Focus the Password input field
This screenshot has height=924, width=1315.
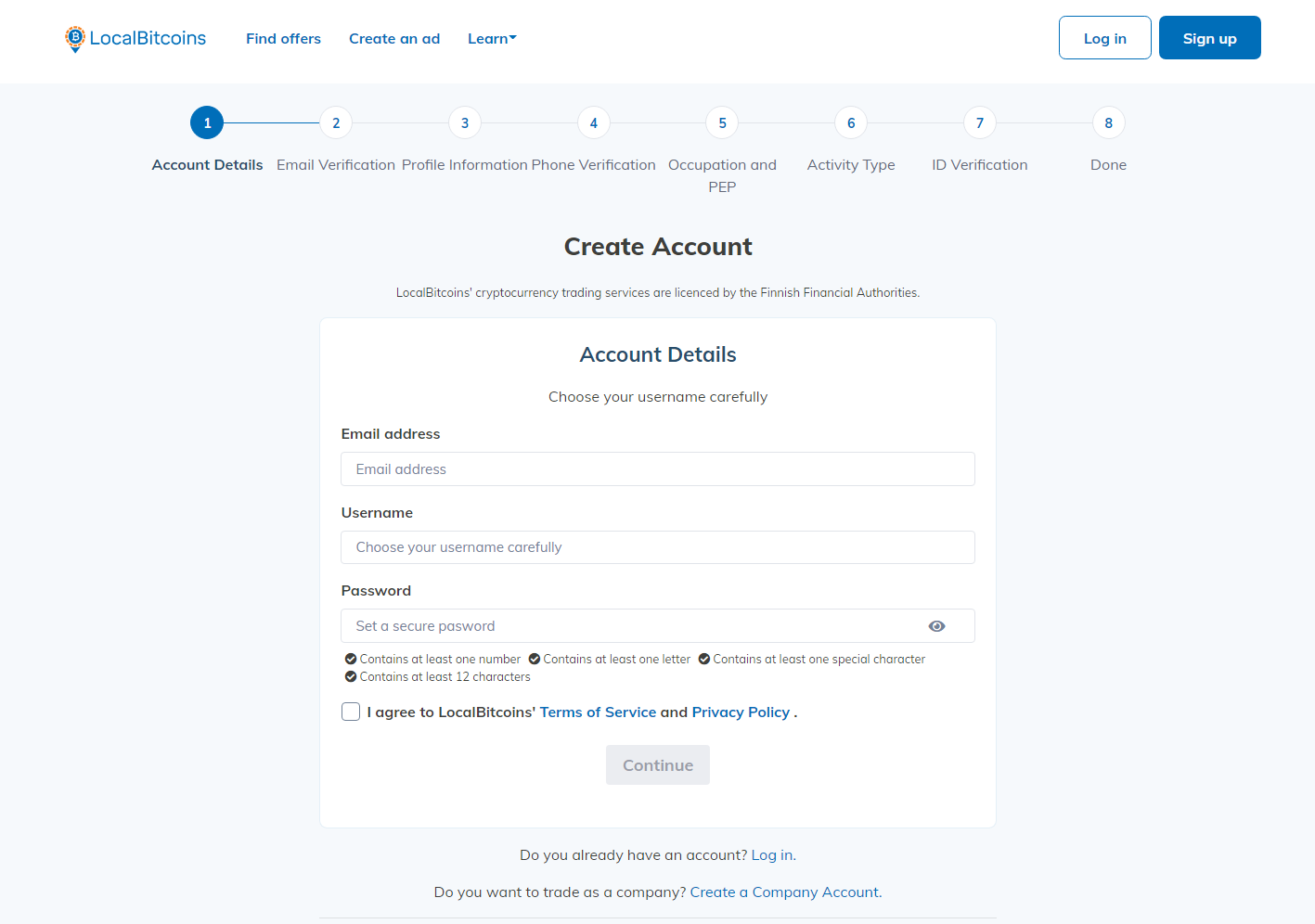click(658, 626)
